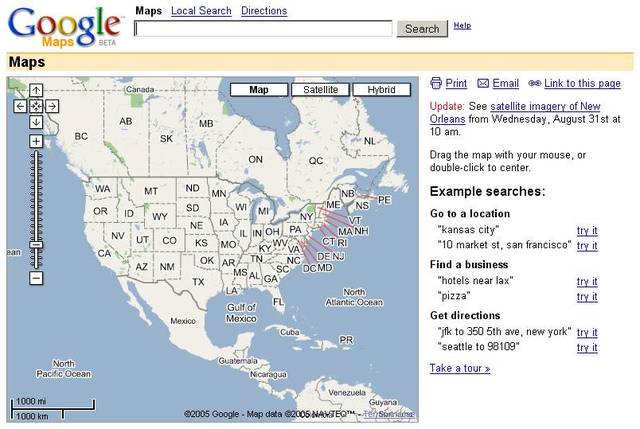The height and width of the screenshot is (429, 640).
Task: Click the Search button
Action: [x=422, y=29]
